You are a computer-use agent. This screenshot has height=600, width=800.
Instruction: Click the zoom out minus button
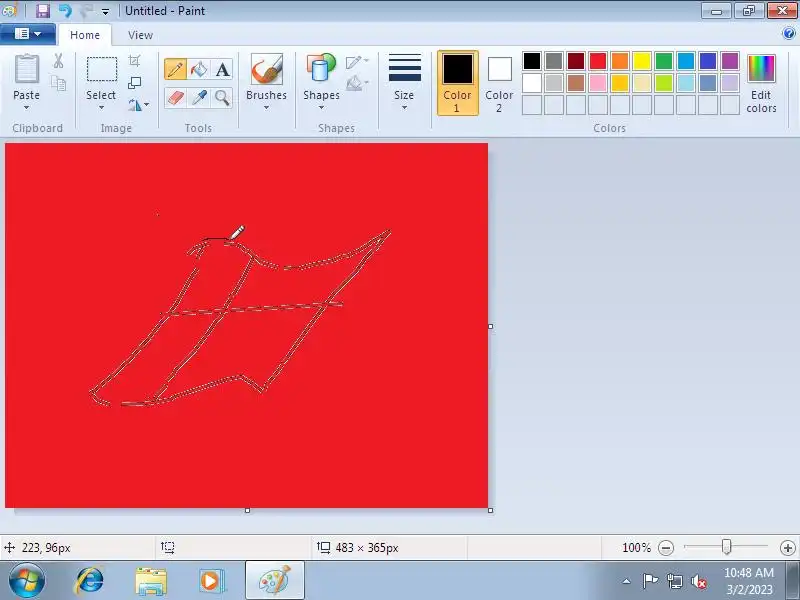pos(666,548)
